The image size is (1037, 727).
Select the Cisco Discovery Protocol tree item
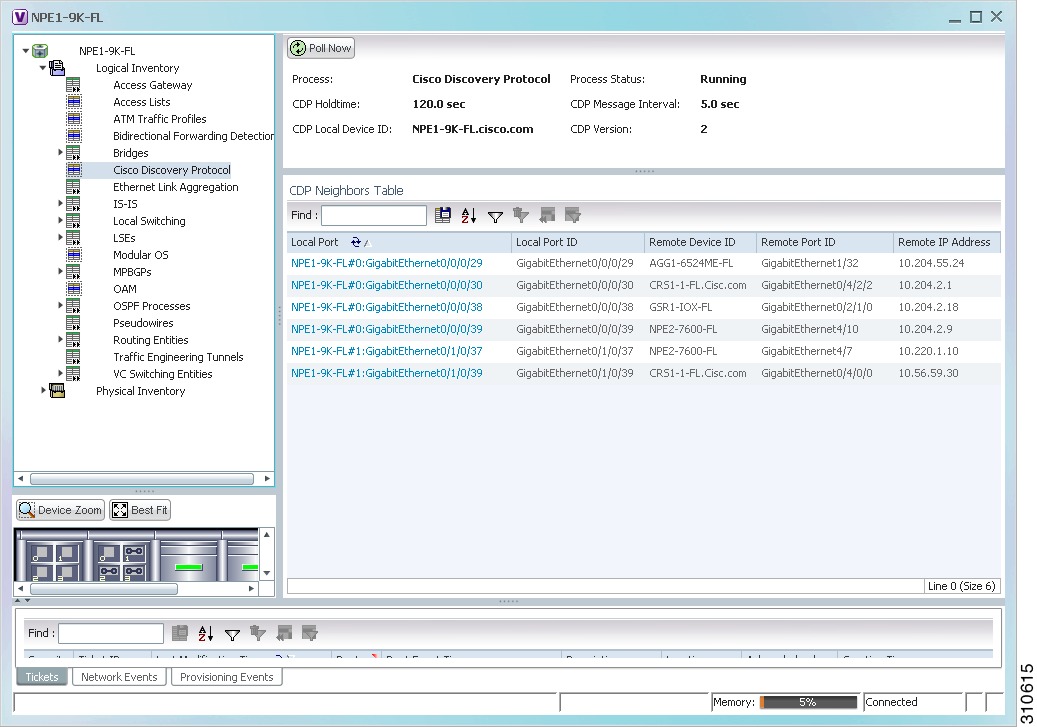point(172,170)
